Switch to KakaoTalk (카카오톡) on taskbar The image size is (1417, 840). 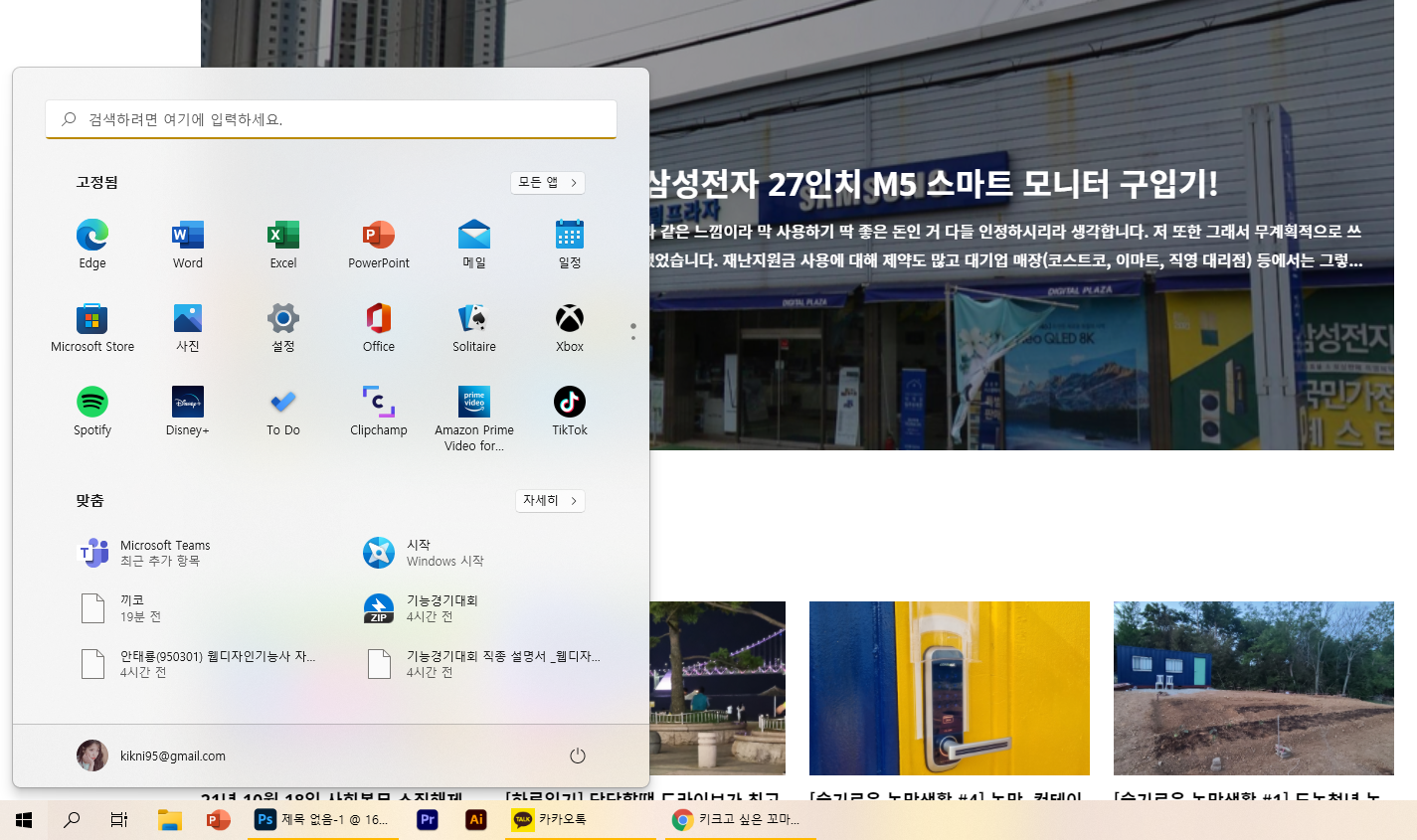(x=581, y=820)
